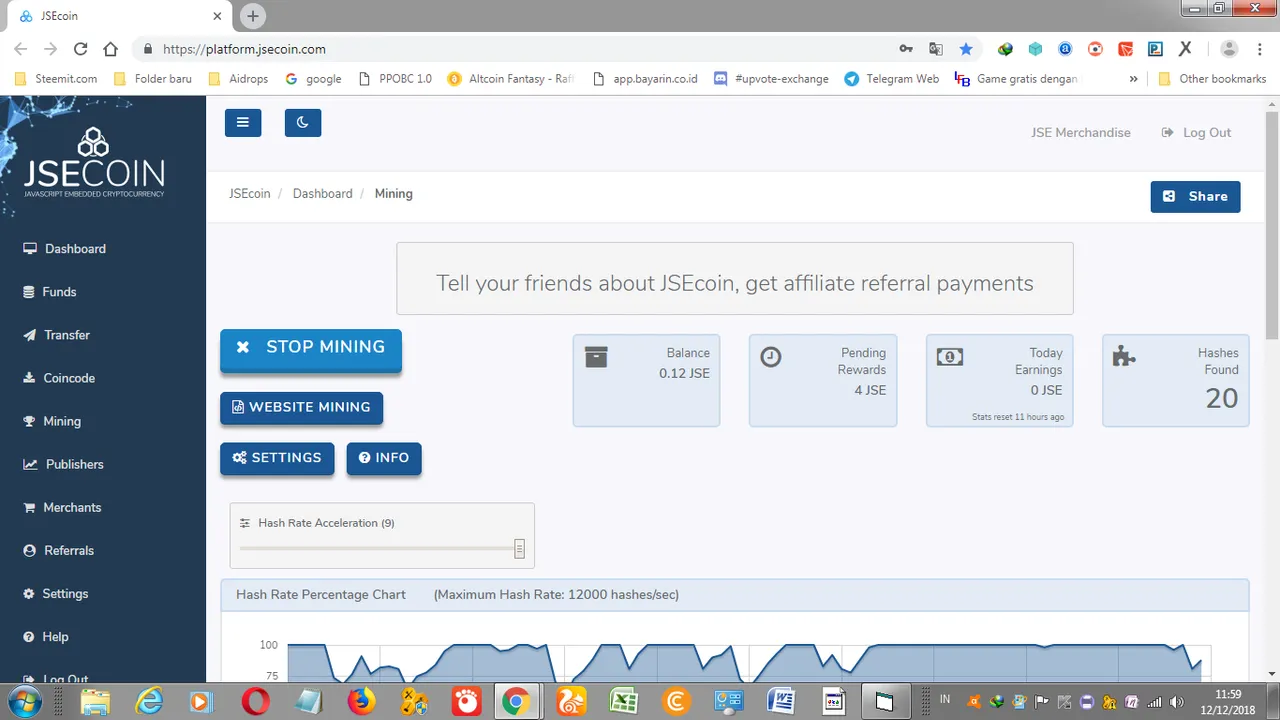
Task: Open Referrals in the sidebar
Action: tap(58, 550)
